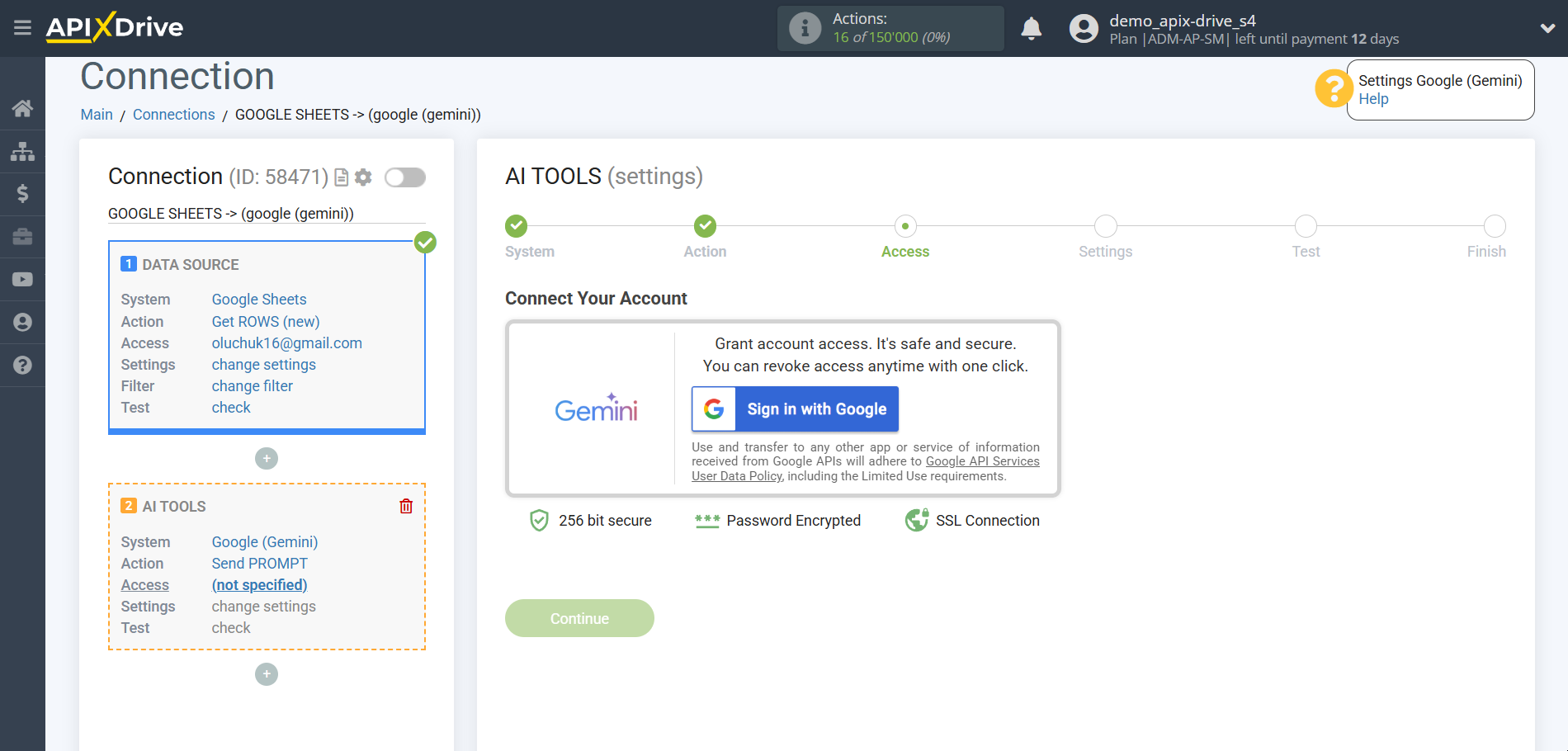Enable the connection toggle switch
The height and width of the screenshot is (751, 1568).
pos(404,177)
